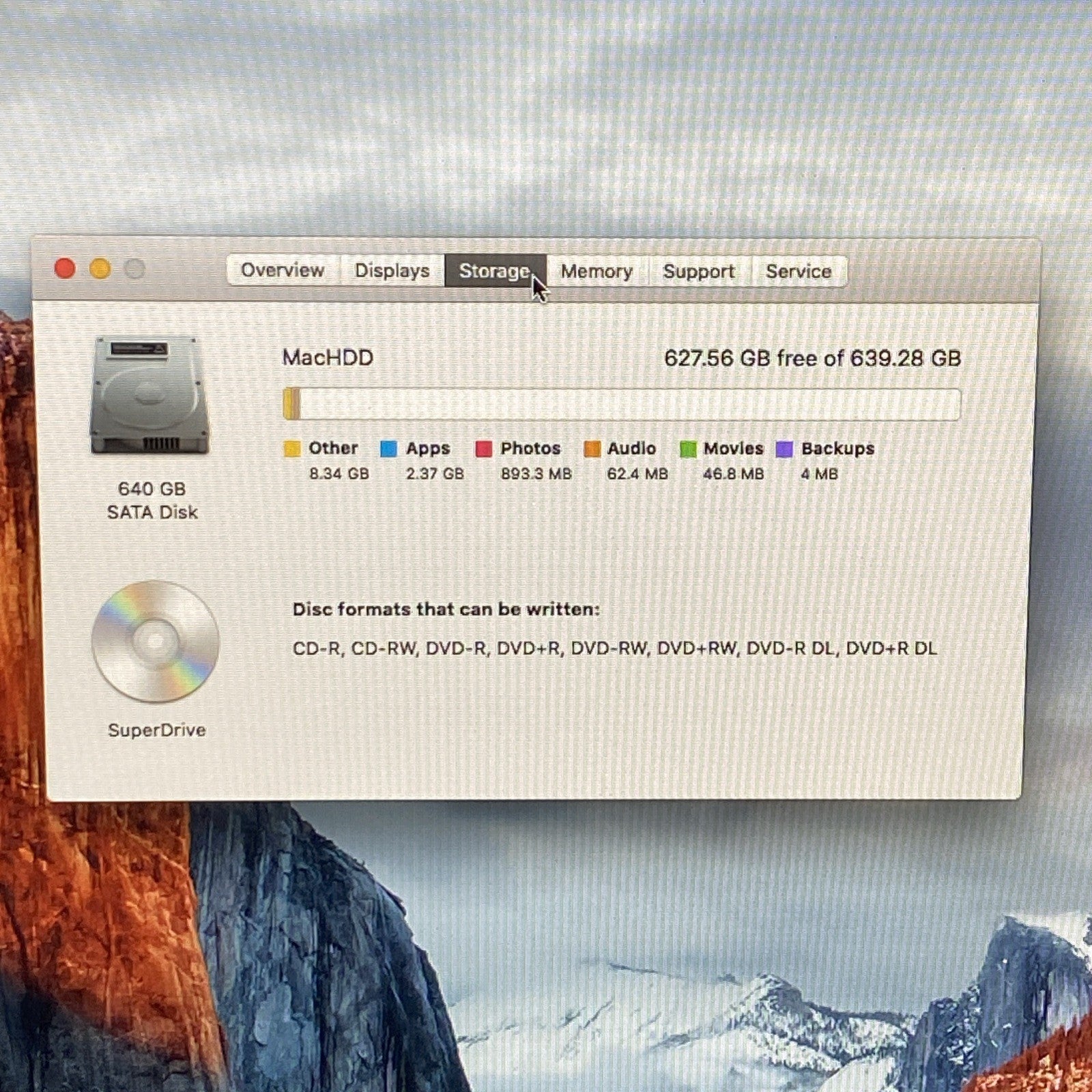Image resolution: width=1092 pixels, height=1092 pixels.
Task: Click the free space text readout
Action: [812, 358]
